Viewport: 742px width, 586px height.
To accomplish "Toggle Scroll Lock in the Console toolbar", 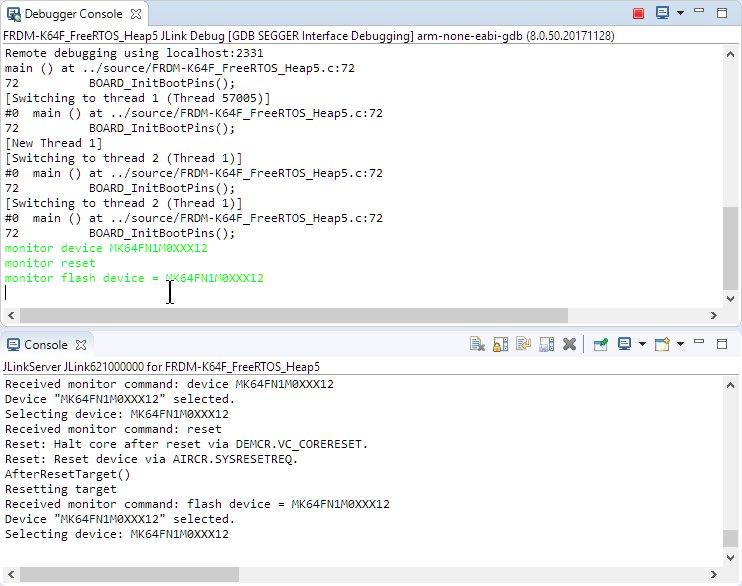I will point(501,344).
